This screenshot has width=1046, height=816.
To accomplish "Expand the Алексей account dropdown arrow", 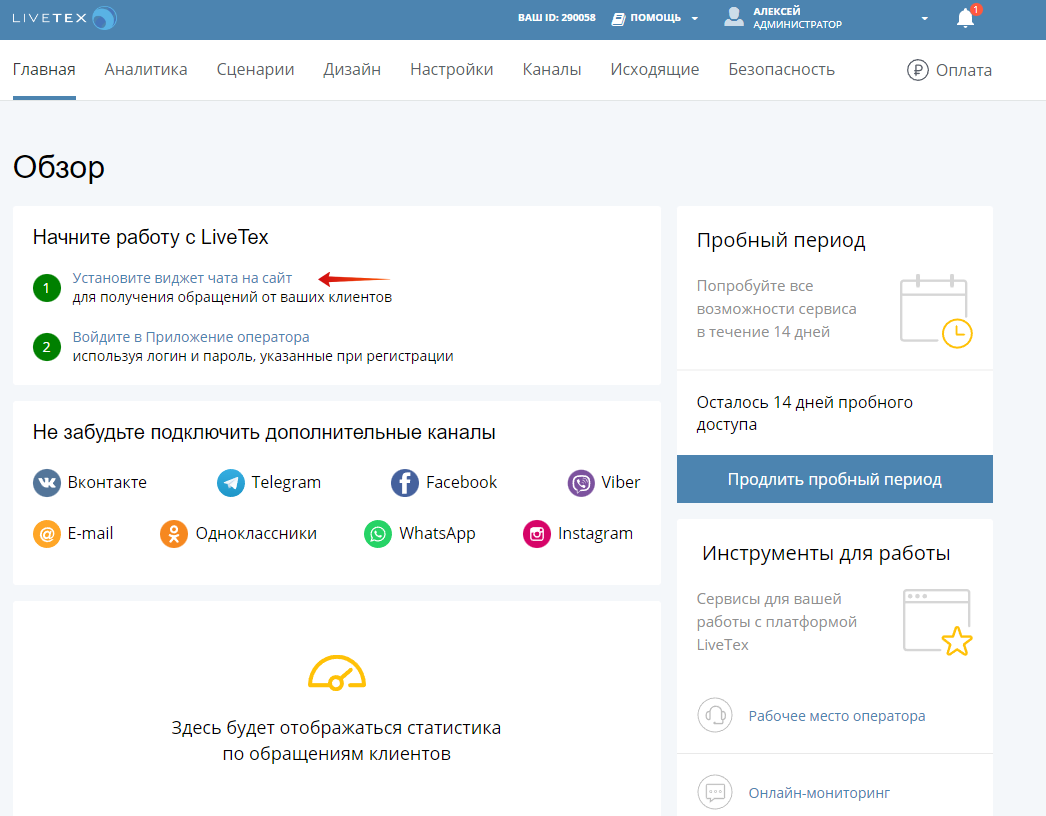I will click(x=925, y=19).
